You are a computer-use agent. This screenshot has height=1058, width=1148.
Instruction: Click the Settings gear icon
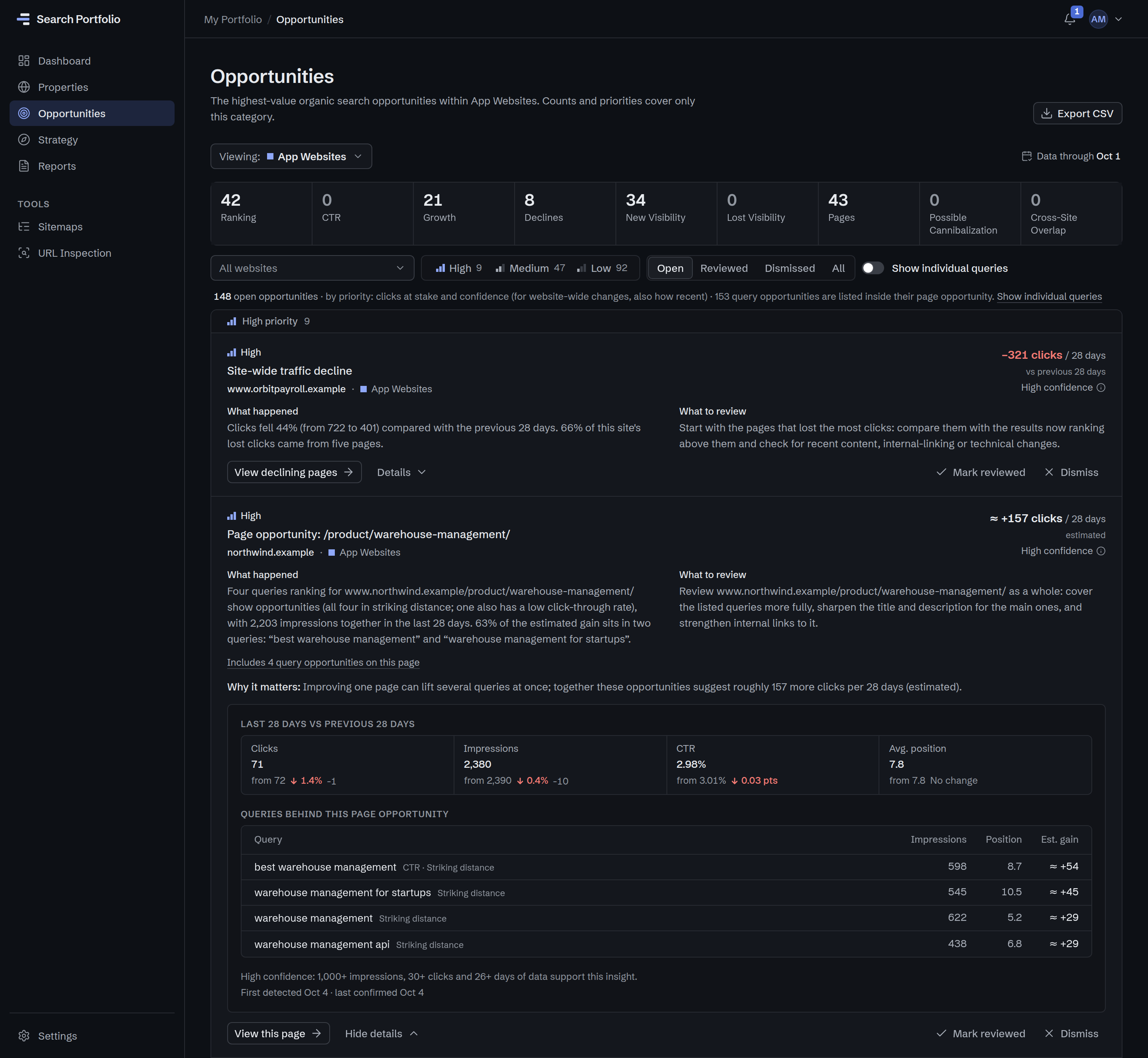24,1036
